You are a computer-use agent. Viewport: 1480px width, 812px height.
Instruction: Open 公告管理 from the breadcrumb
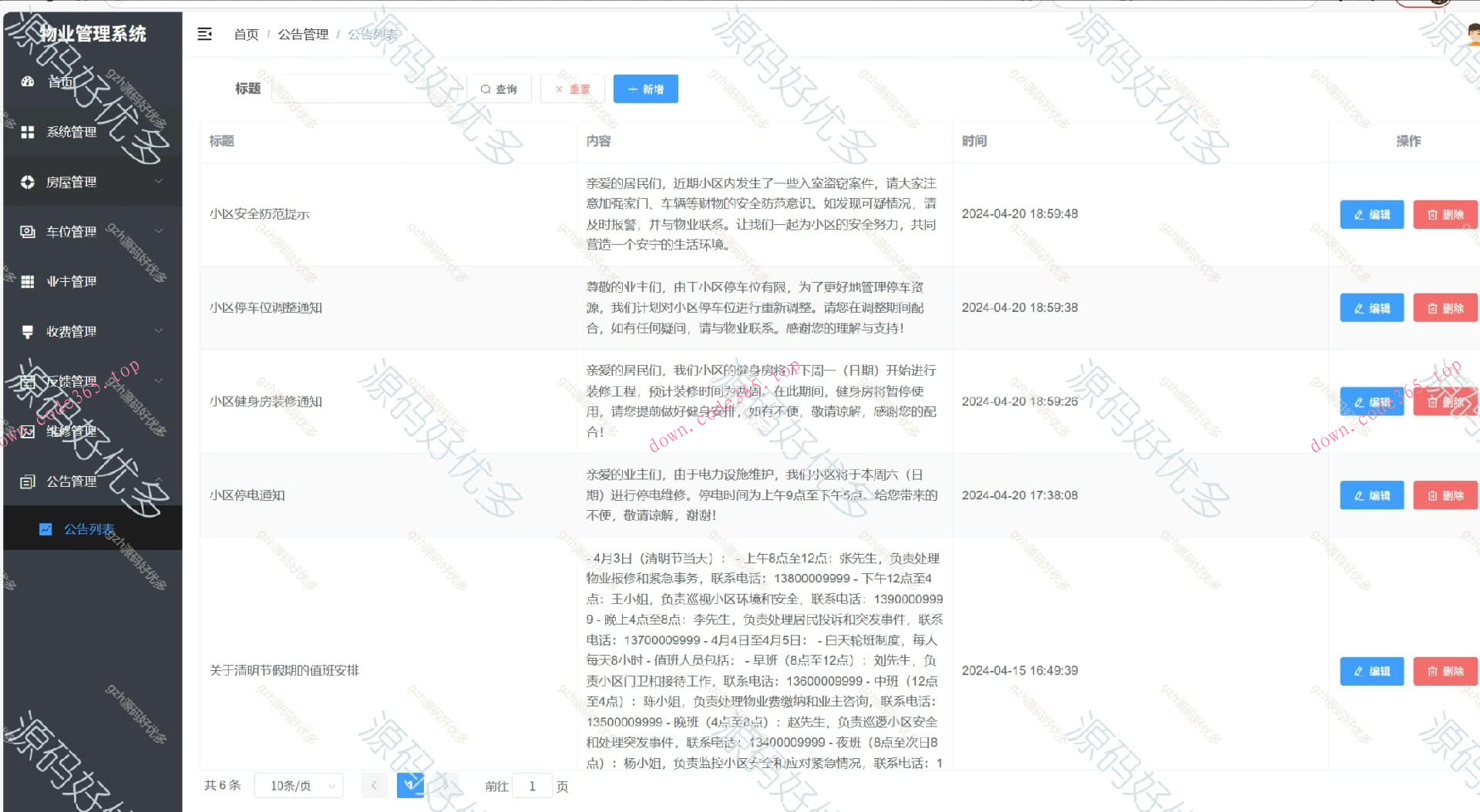[303, 34]
